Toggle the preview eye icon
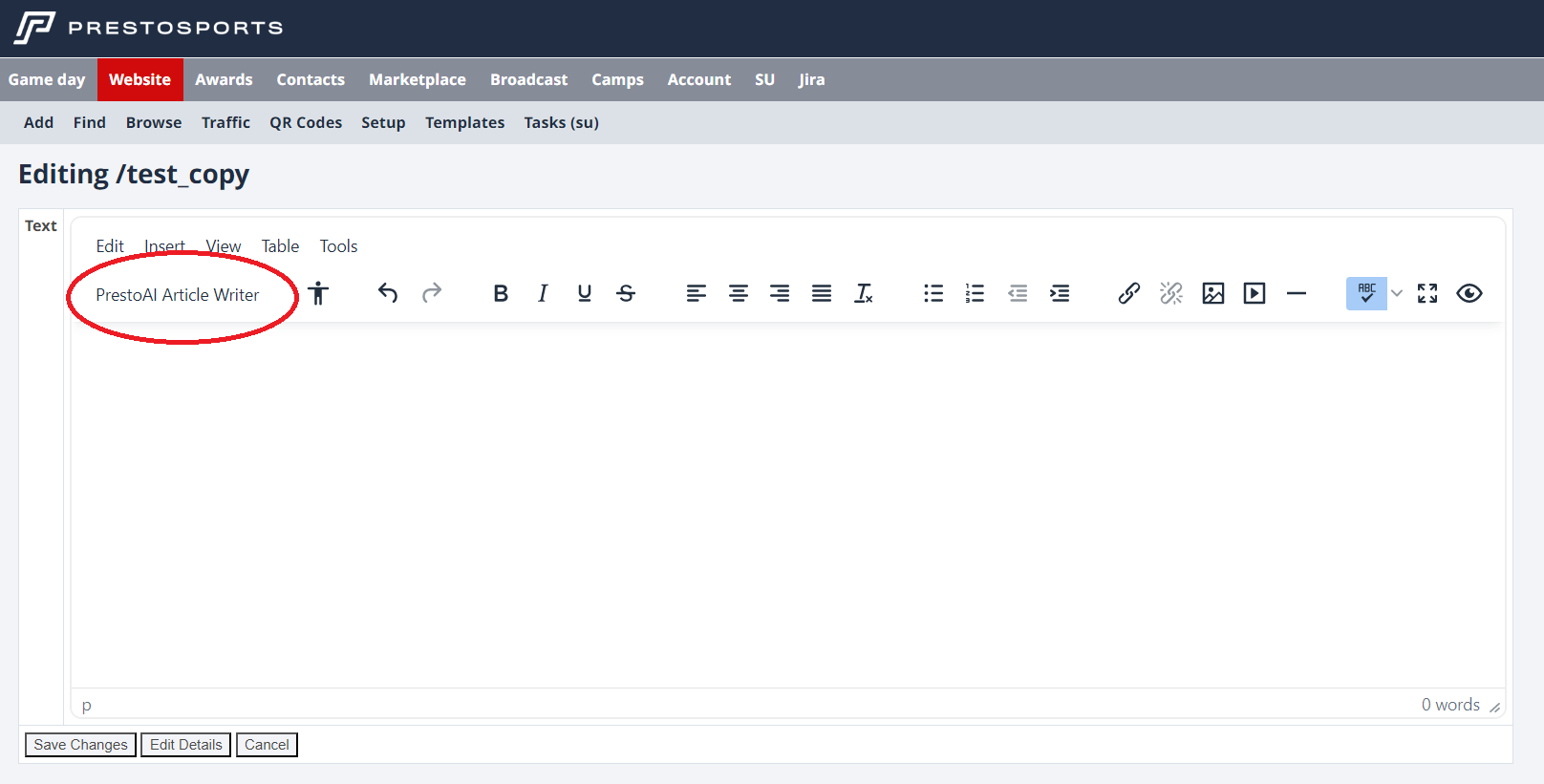Screen dimensions: 1544x784 (x=1469, y=293)
